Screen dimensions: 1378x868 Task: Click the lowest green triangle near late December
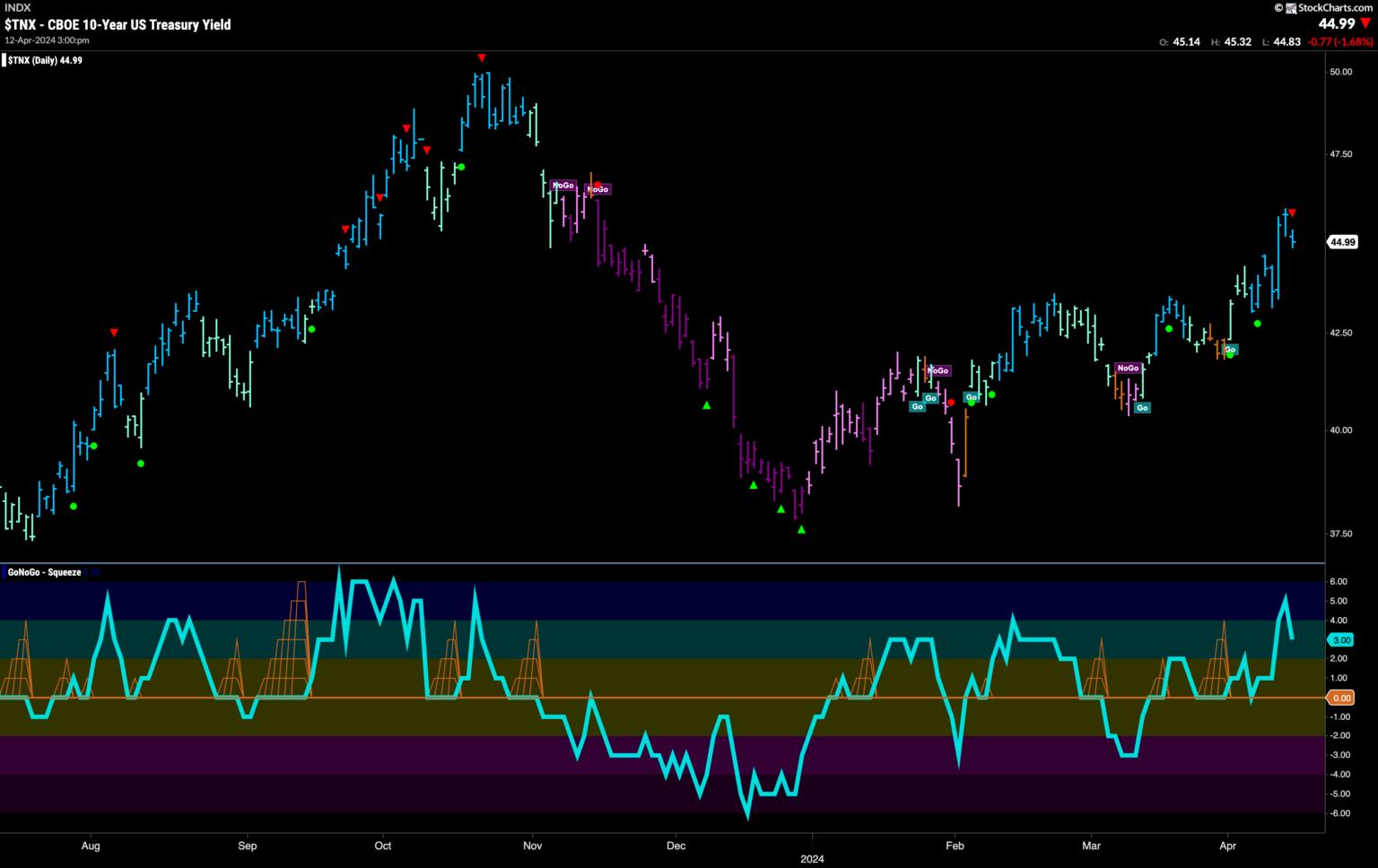(801, 530)
